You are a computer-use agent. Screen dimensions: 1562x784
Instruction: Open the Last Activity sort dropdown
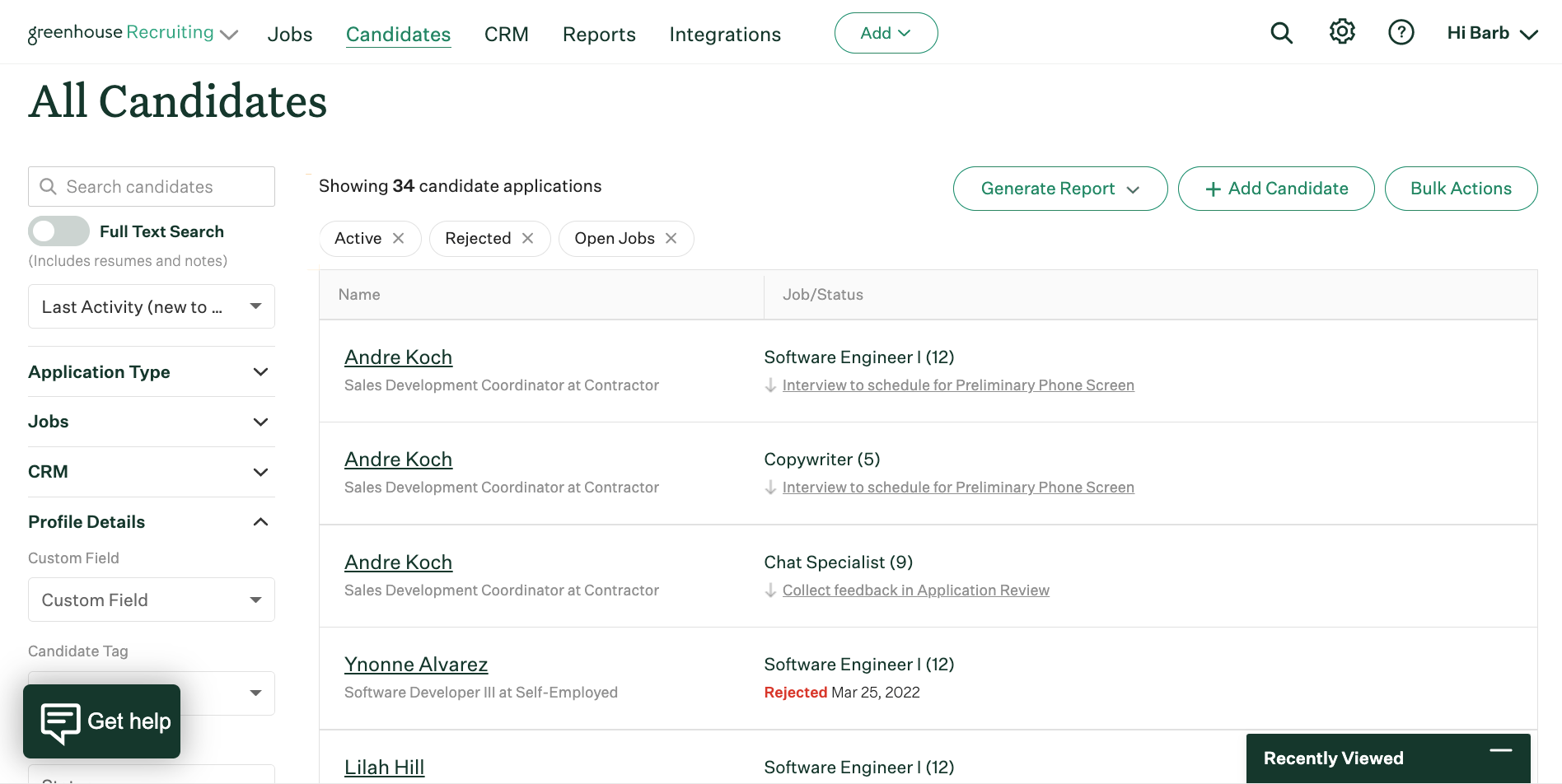[152, 306]
